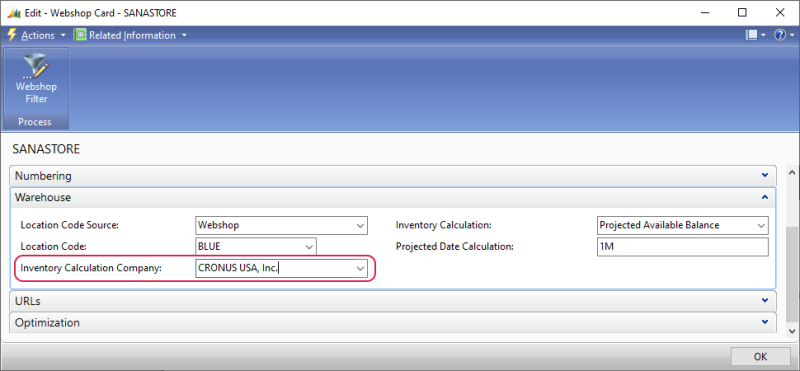Open the Actions menu
Screen dimensions: 800x371
37,35
